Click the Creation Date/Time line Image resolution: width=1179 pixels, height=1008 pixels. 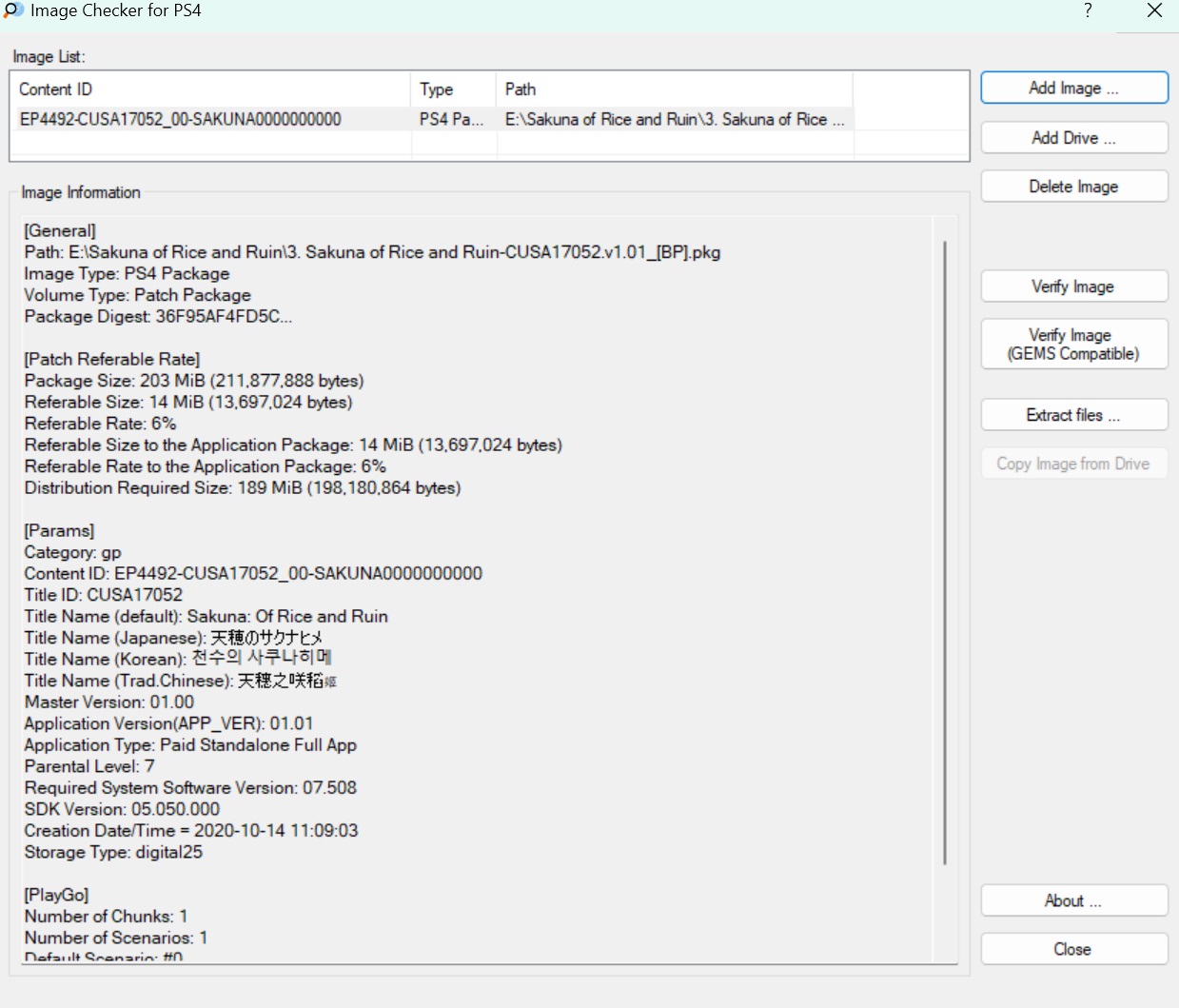tap(191, 830)
